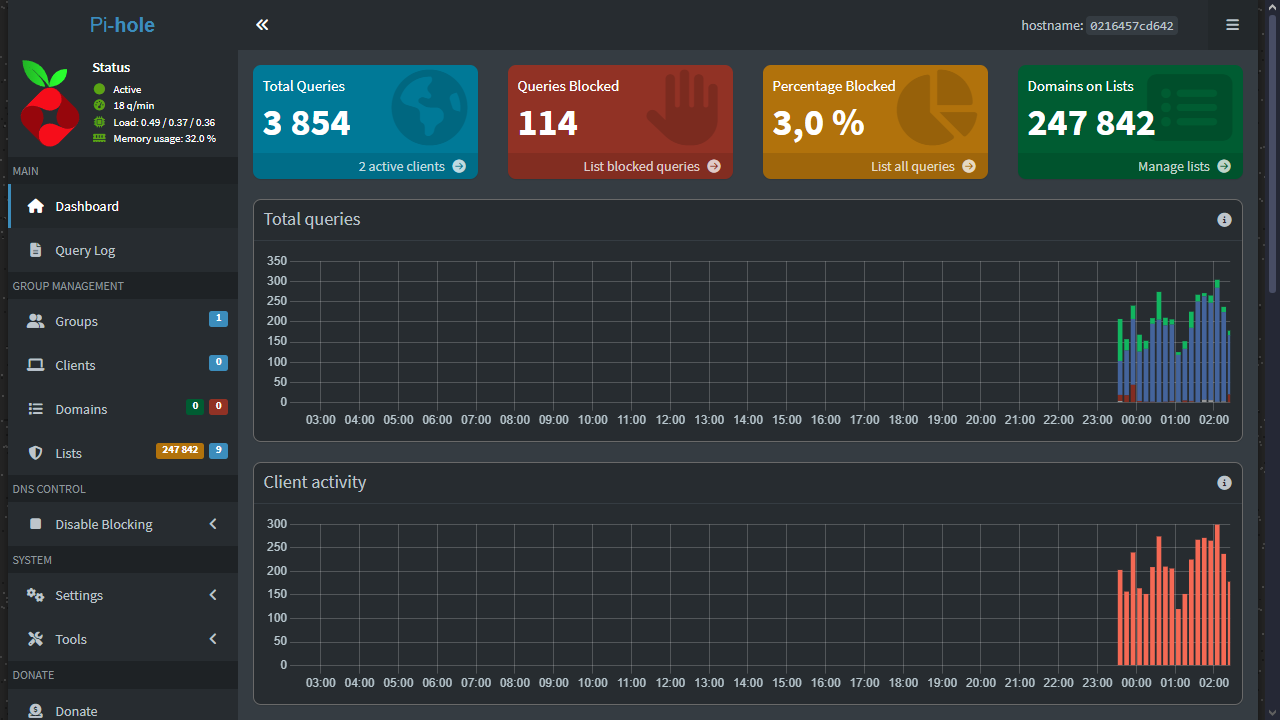Open the Dashboard menu item
The width and height of the screenshot is (1280, 720).
tap(87, 206)
